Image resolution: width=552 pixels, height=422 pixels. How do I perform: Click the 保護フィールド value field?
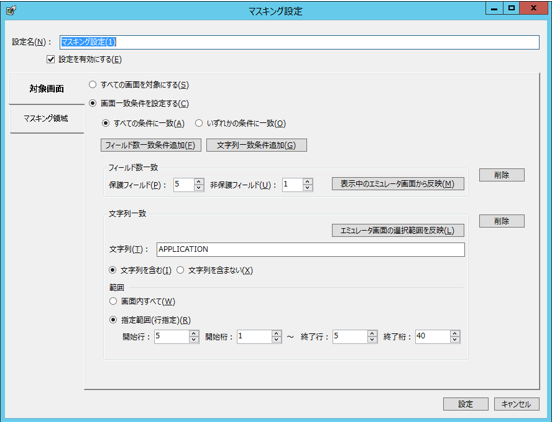(x=183, y=184)
